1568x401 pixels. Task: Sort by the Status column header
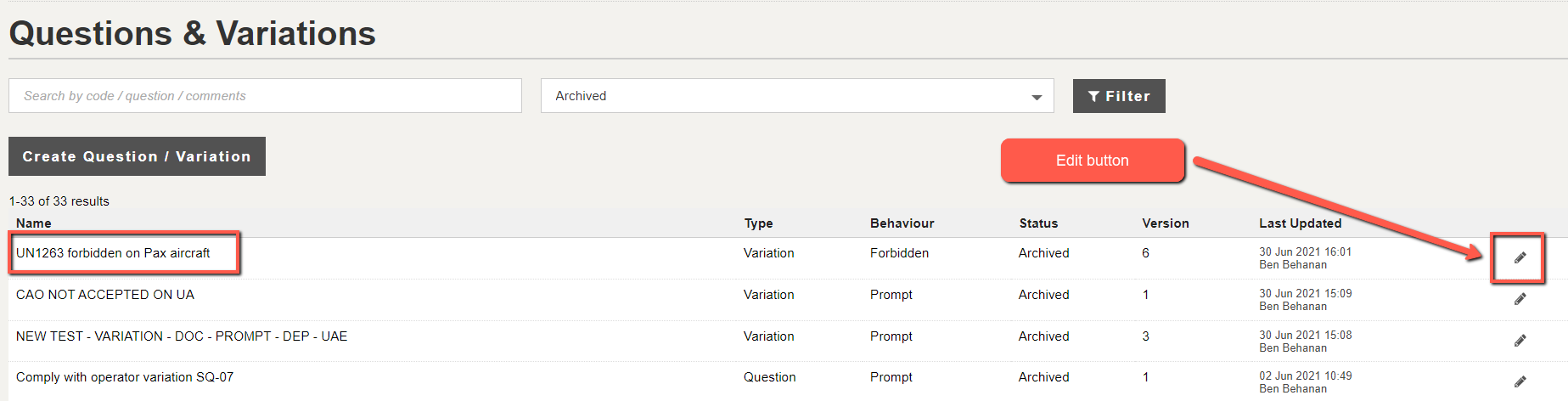coord(1038,223)
